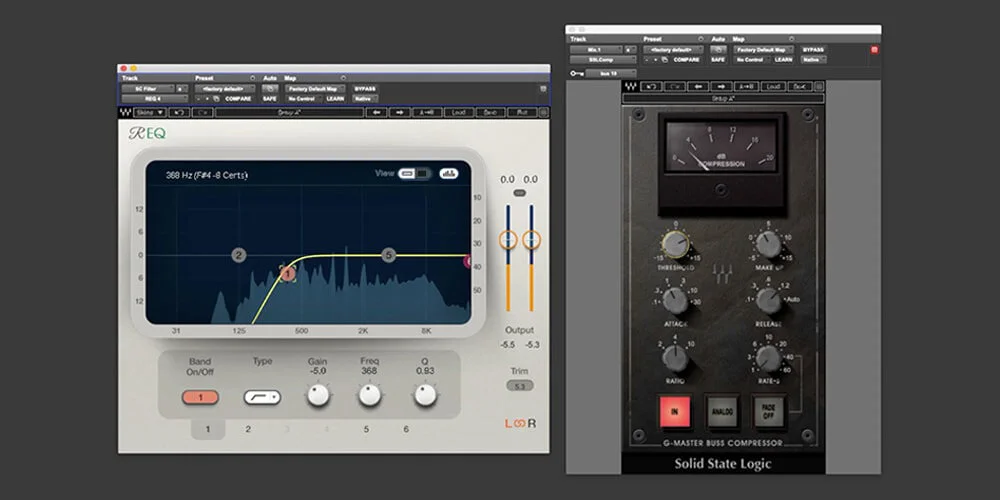Click automation enable icon in SSL Comp window
This screenshot has height=500, width=1000.
tap(719, 50)
